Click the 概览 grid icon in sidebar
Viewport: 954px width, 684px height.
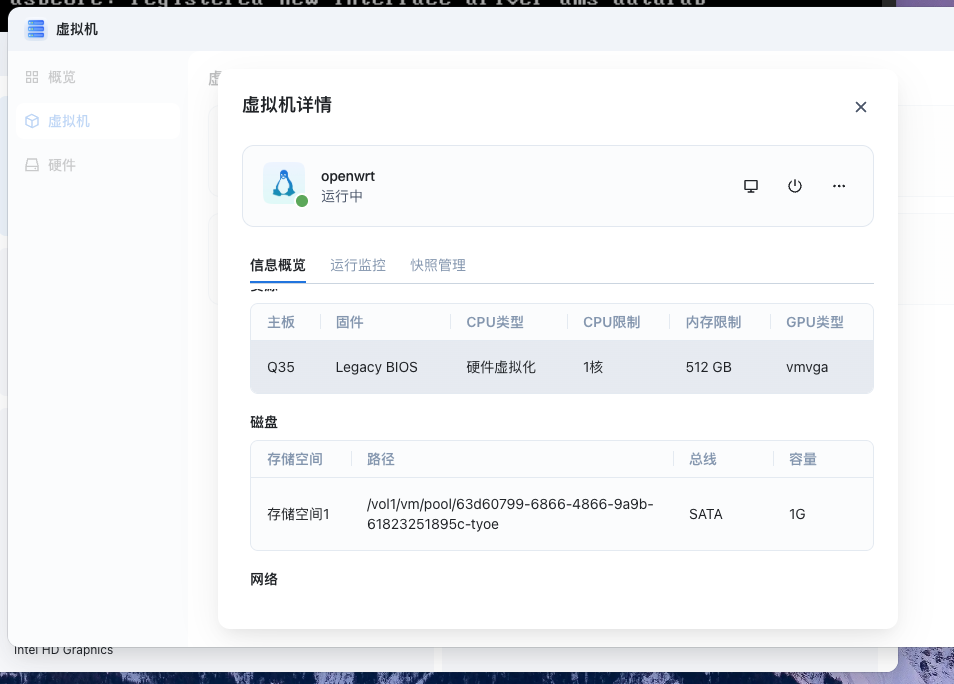tap(32, 77)
